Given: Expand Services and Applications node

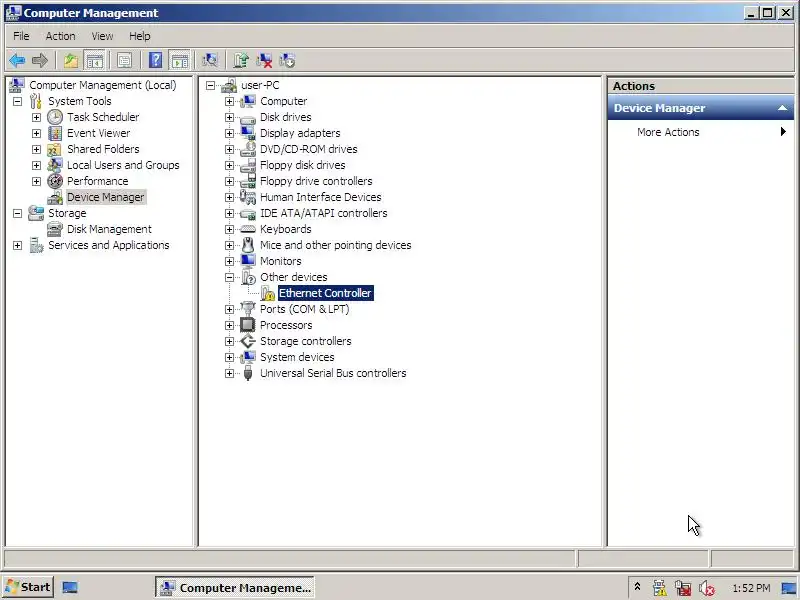Looking at the screenshot, I should pyautogui.click(x=17, y=245).
